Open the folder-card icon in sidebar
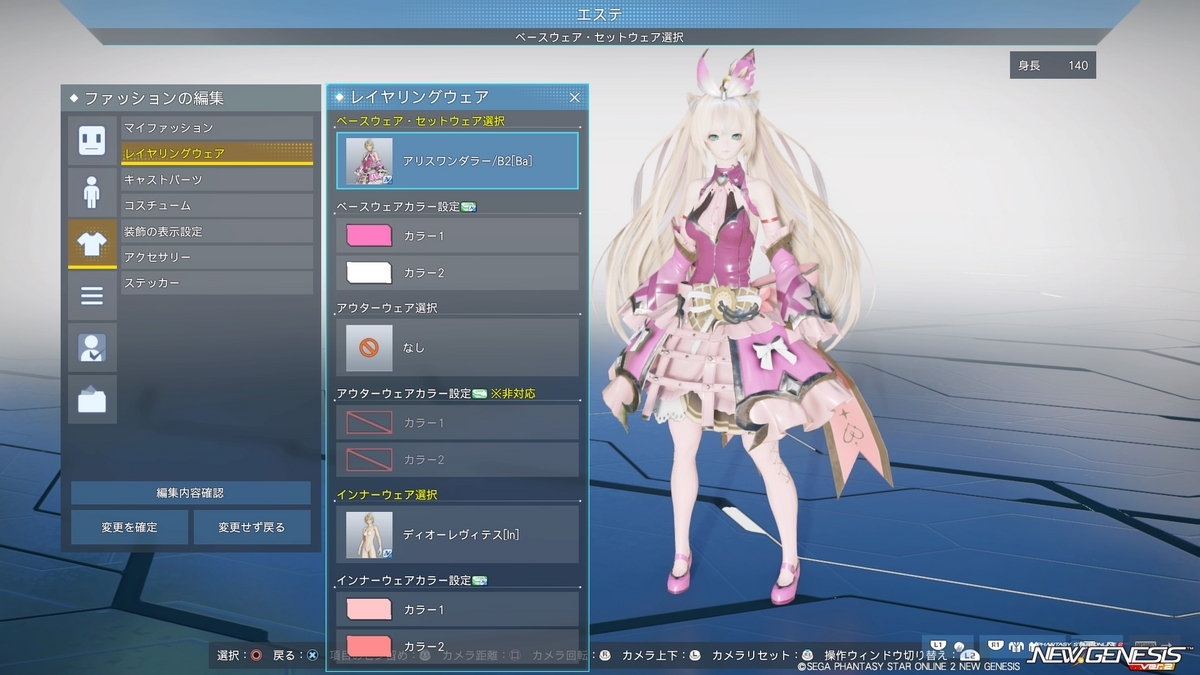The width and height of the screenshot is (1200, 675). tap(92, 400)
